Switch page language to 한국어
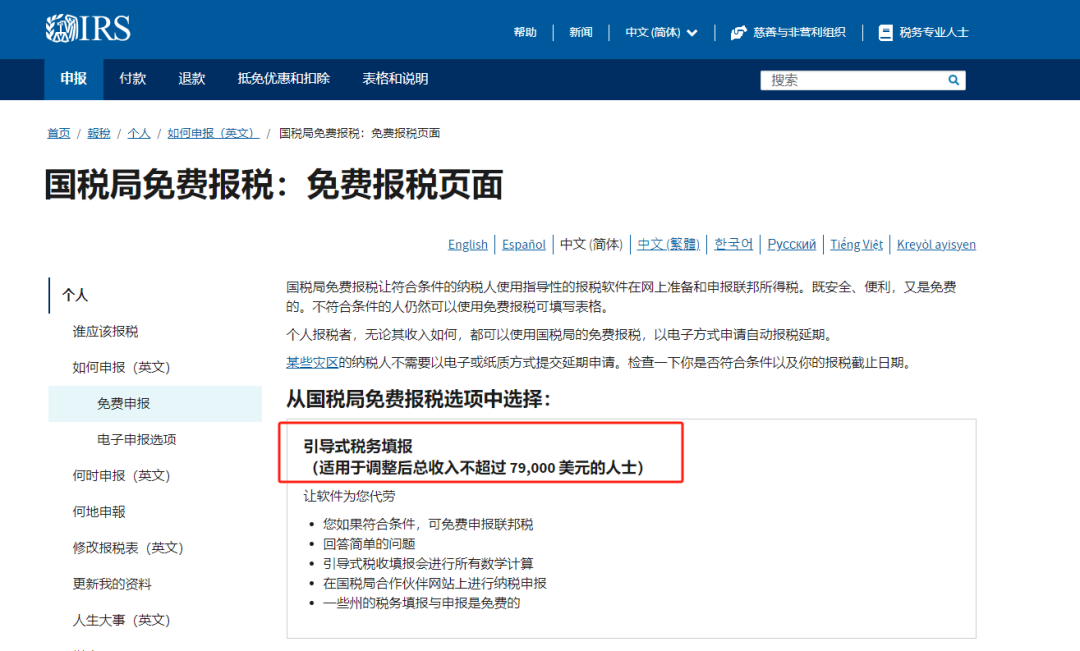This screenshot has width=1080, height=651. coord(734,245)
